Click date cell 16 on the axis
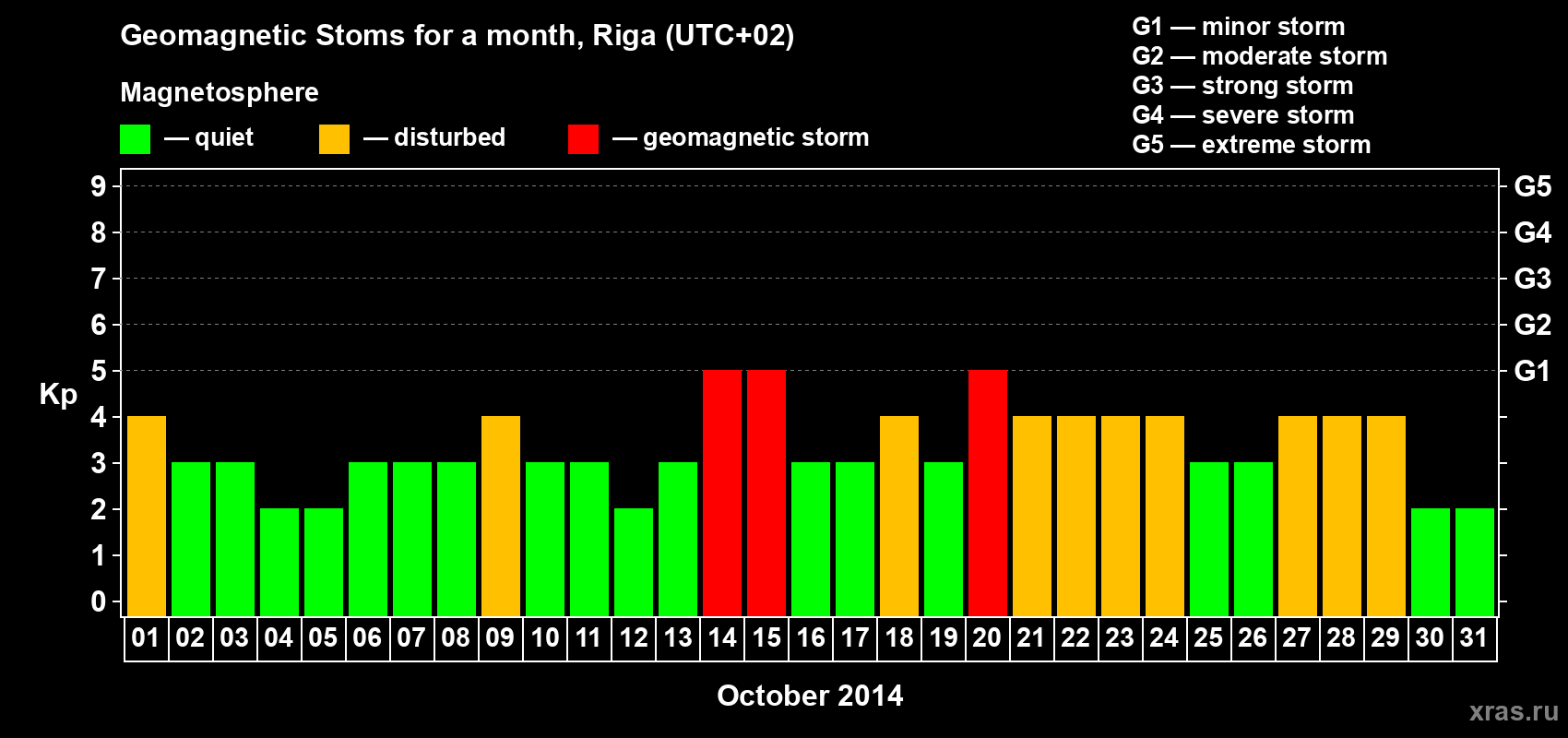This screenshot has width=1568, height=738. click(810, 638)
